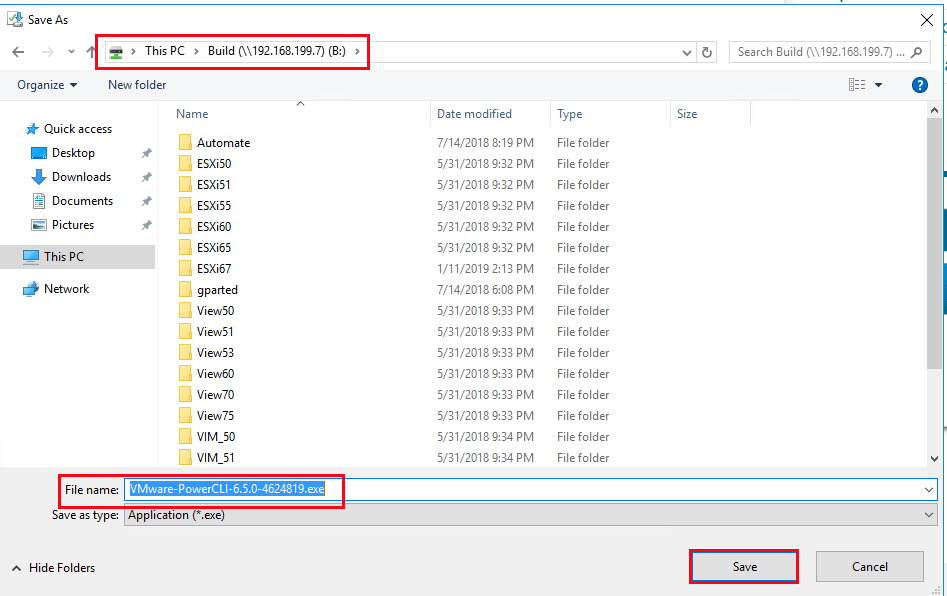
Task: Open the Save as type combo box
Action: (x=530, y=515)
